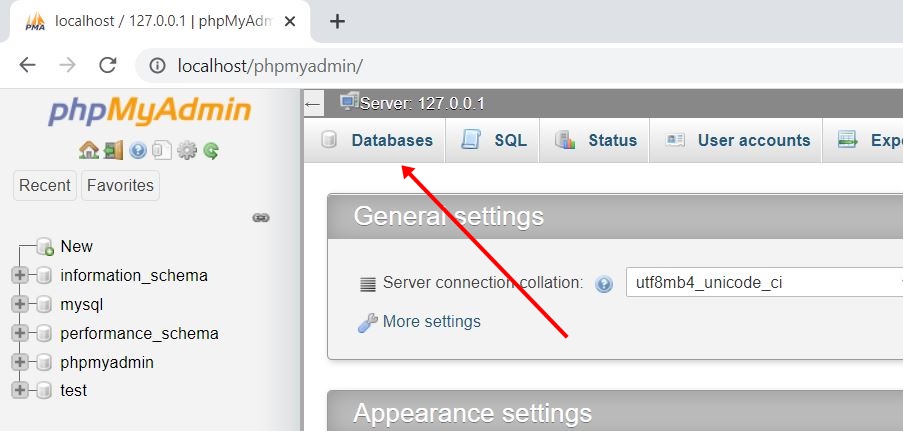Select phpmyadmin database name in tree

(107, 363)
